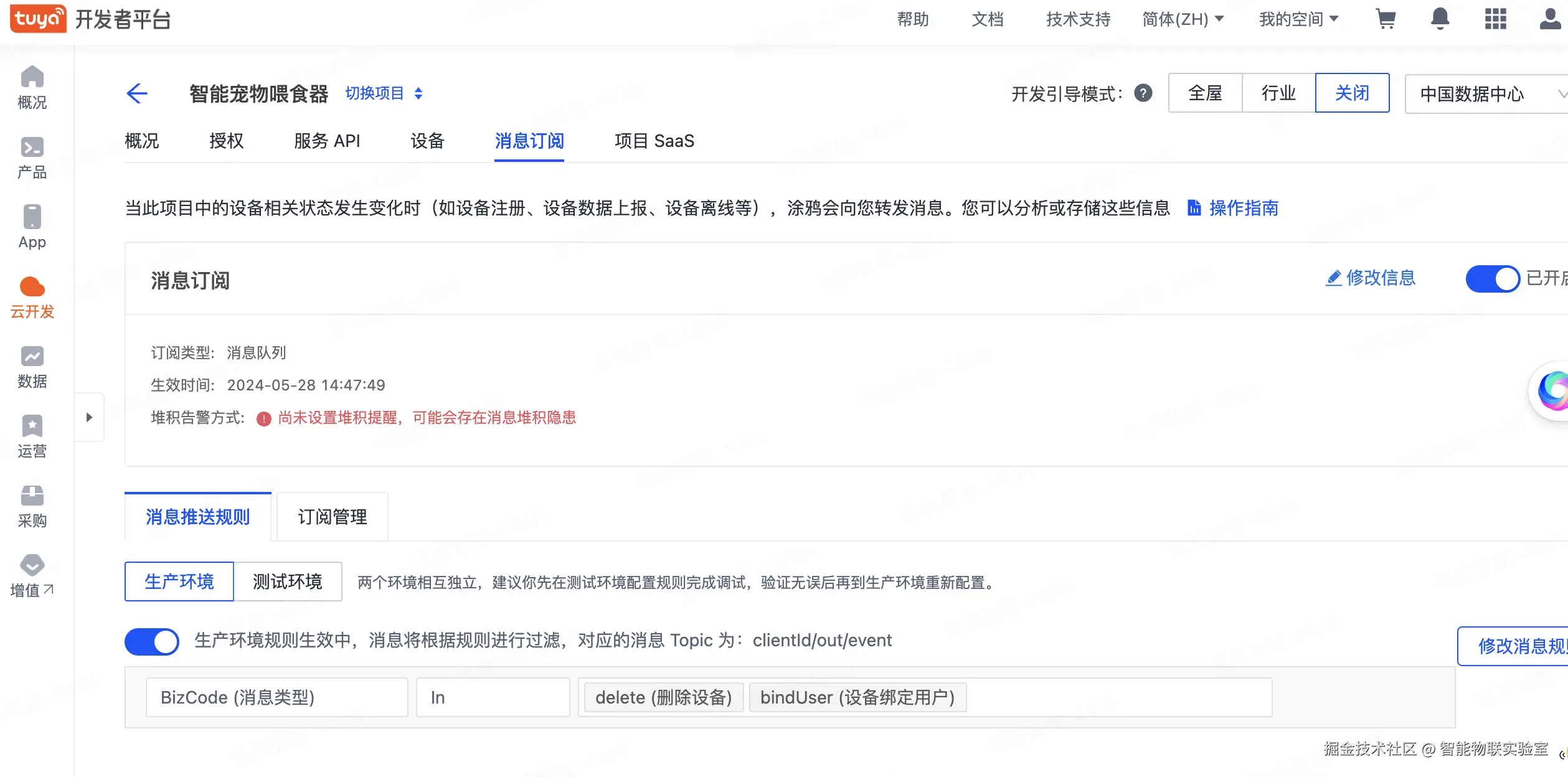Open 云开发 in the sidebar

32,298
